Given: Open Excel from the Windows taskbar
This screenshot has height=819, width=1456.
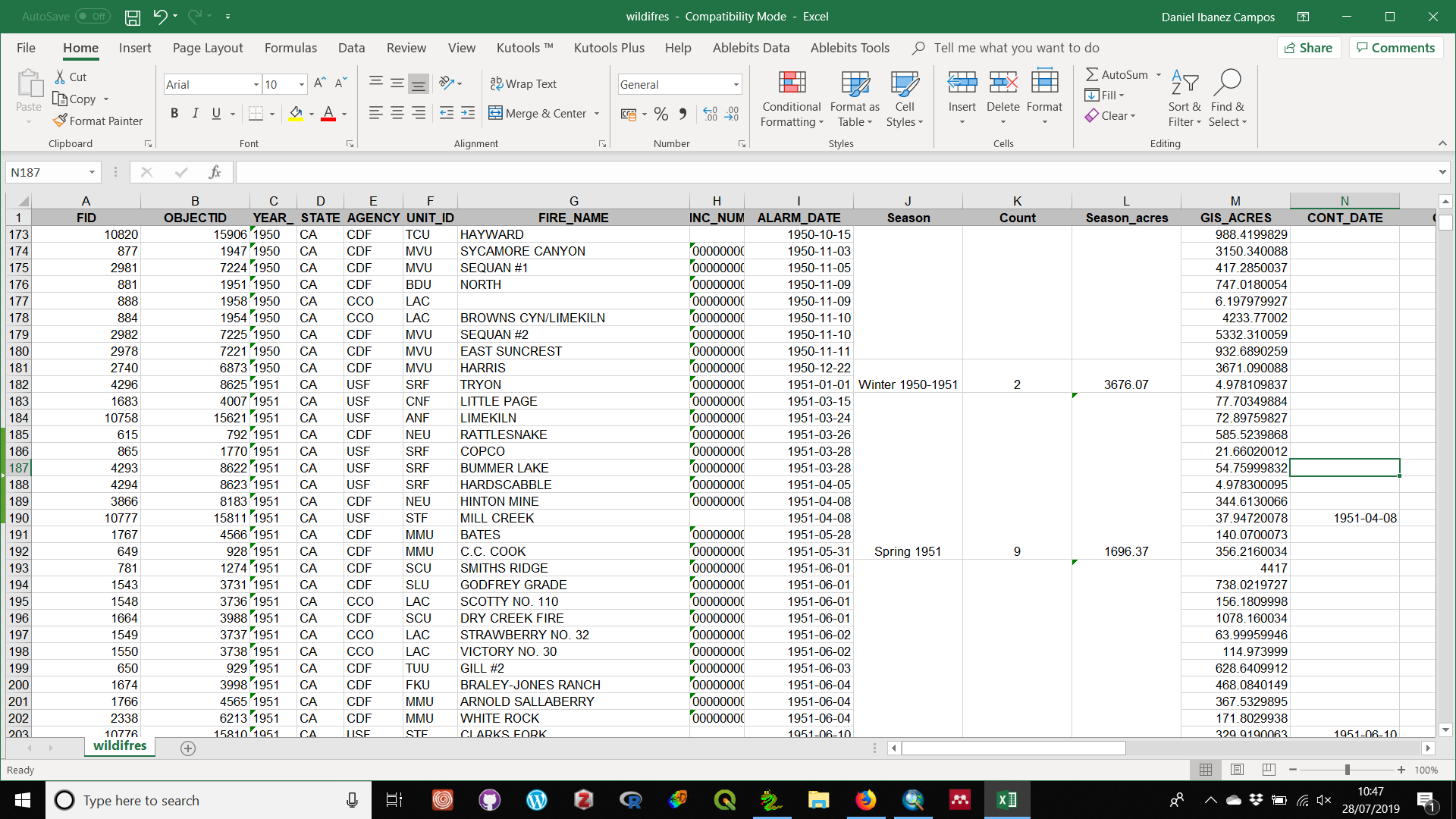Looking at the screenshot, I should click(x=1007, y=800).
